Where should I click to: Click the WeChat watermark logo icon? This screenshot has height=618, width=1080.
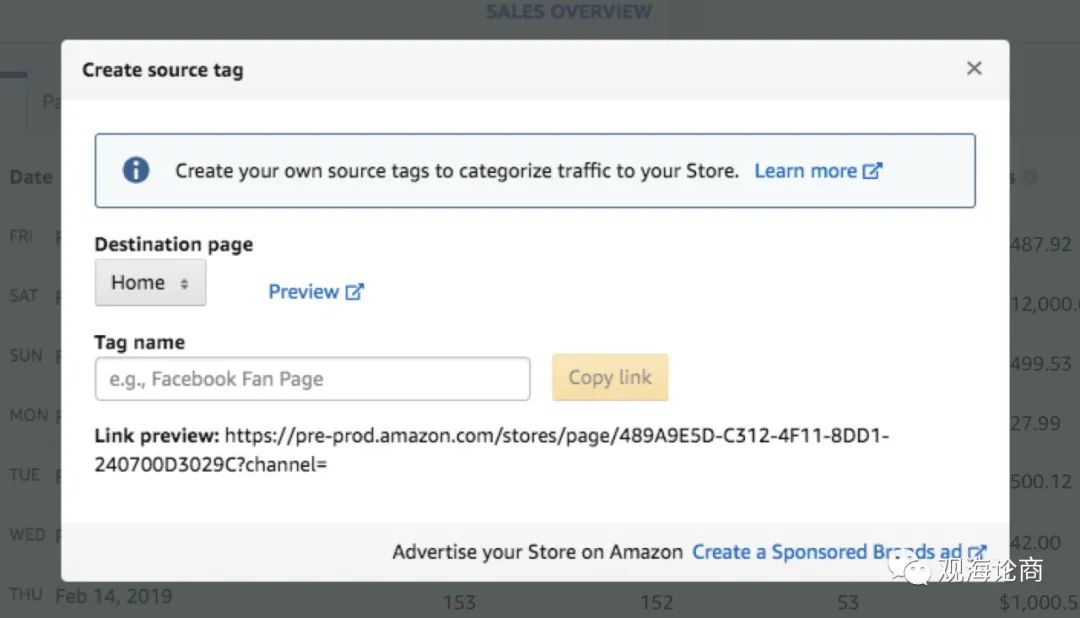(917, 569)
